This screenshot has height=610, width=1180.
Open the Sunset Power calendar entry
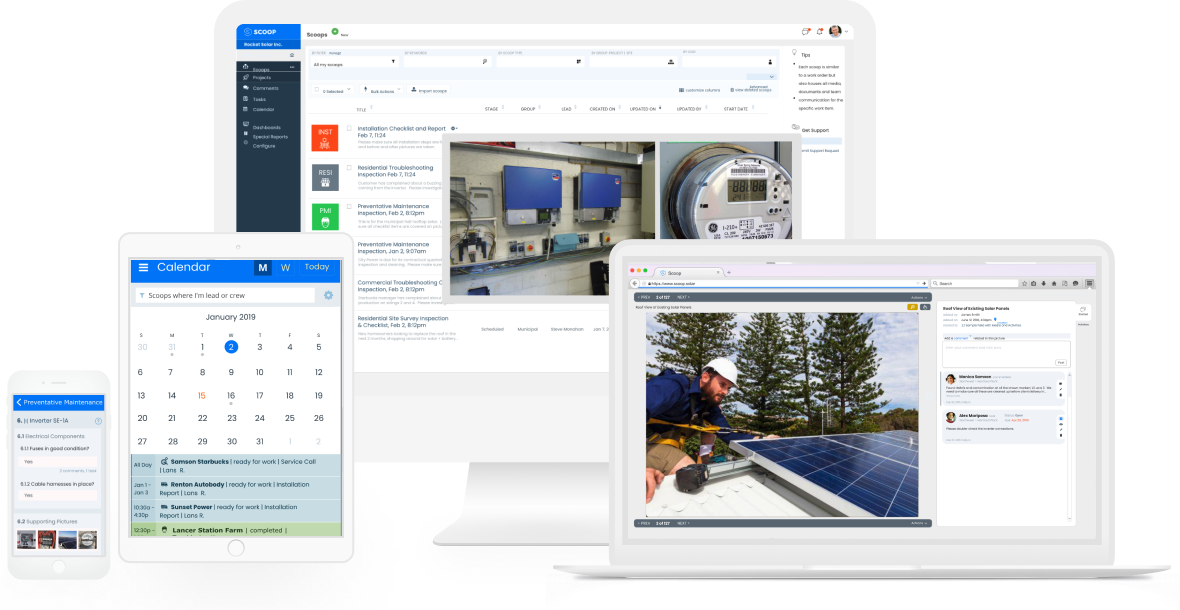point(236,511)
